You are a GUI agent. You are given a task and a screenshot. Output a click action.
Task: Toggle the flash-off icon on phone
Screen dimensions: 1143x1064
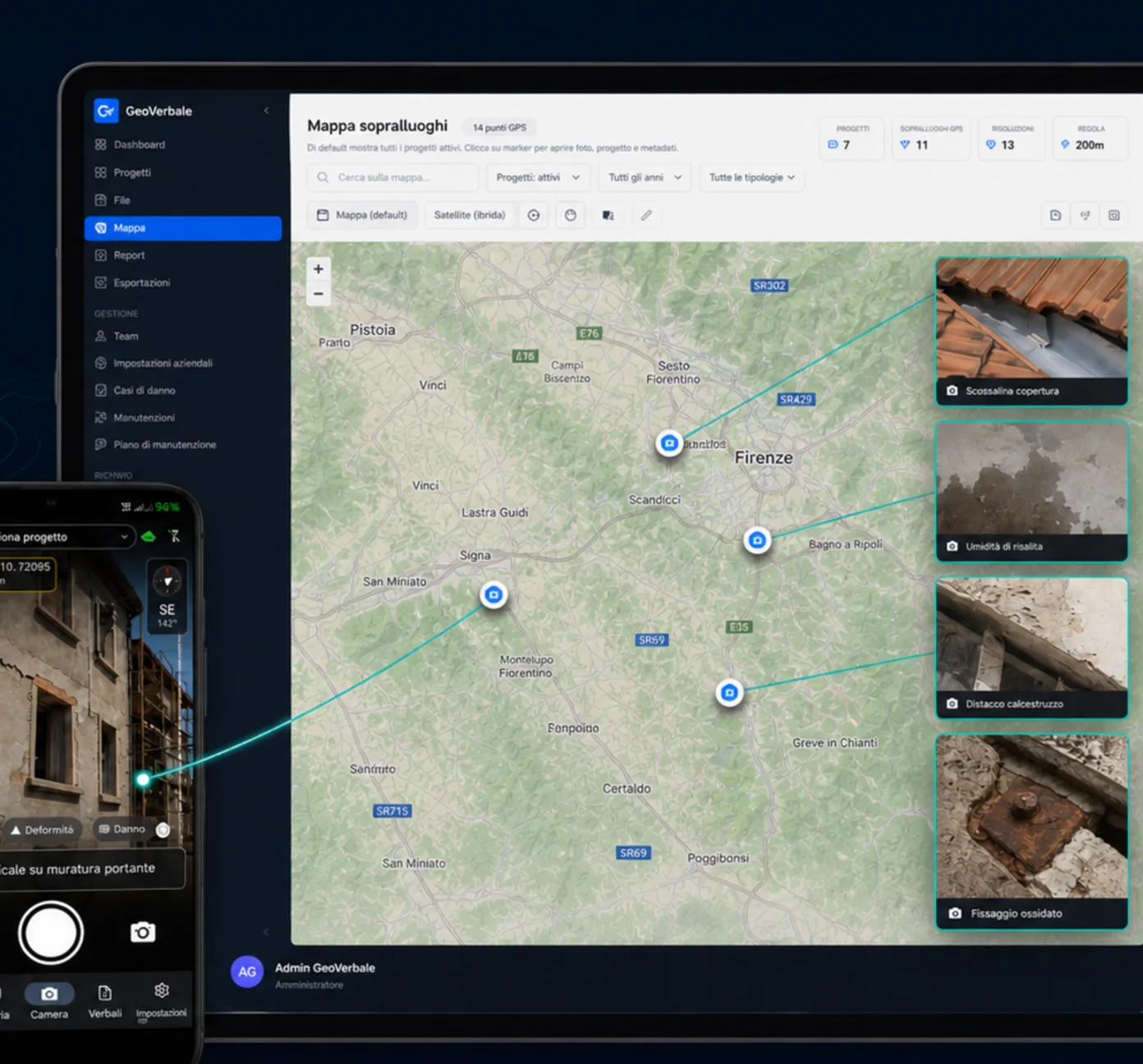click(174, 536)
